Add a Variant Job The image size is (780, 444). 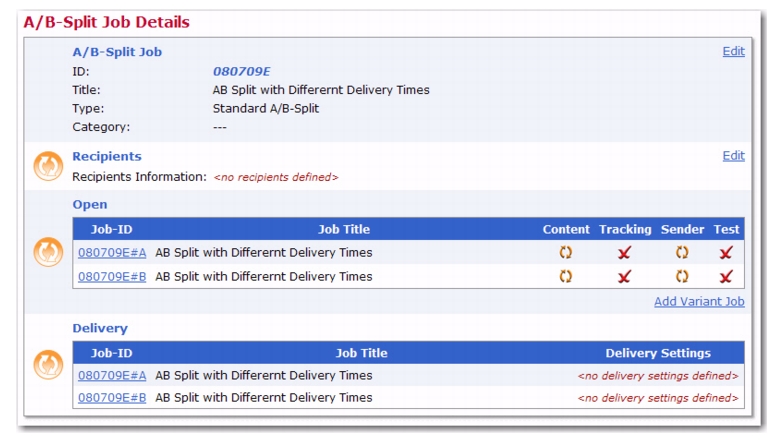699,301
